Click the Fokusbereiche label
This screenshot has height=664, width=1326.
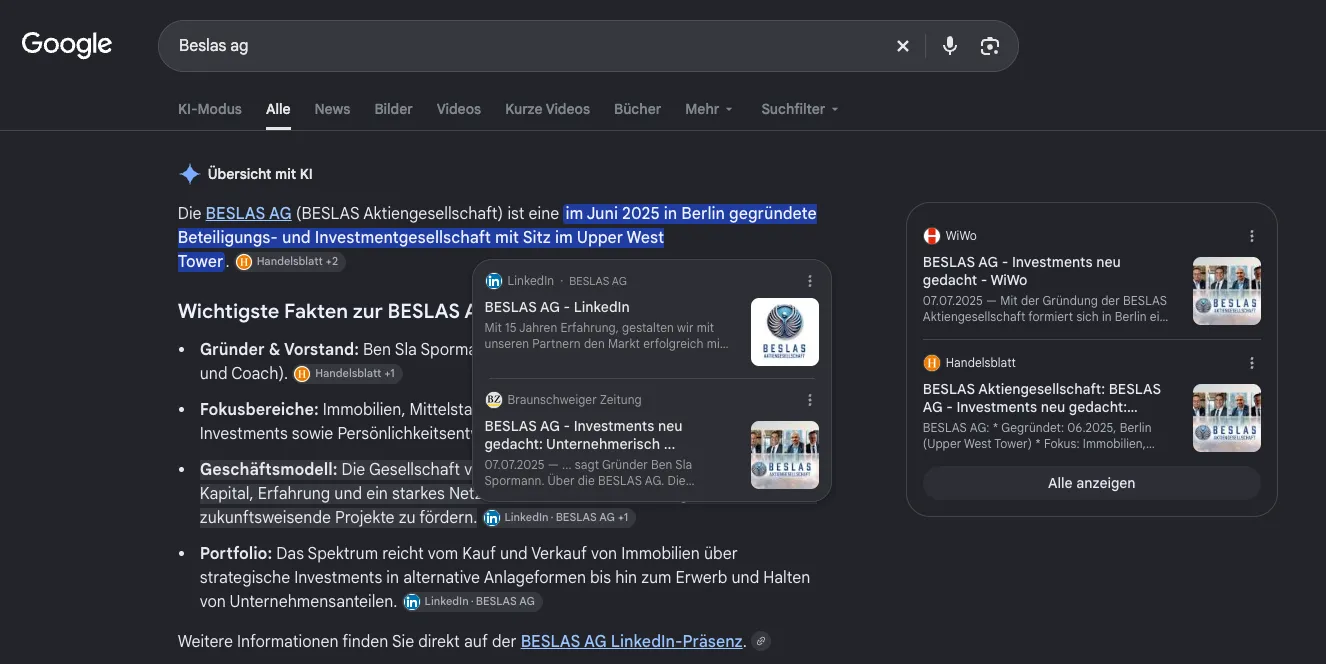(x=259, y=409)
